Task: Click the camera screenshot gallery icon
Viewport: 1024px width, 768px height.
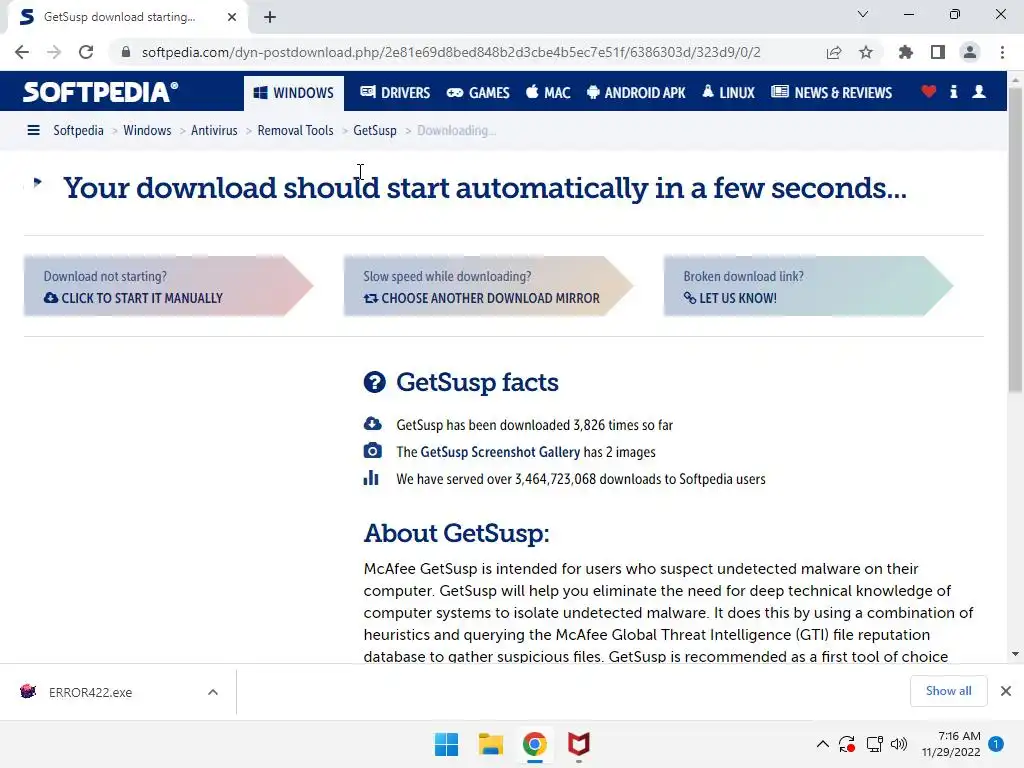Action: (x=372, y=451)
